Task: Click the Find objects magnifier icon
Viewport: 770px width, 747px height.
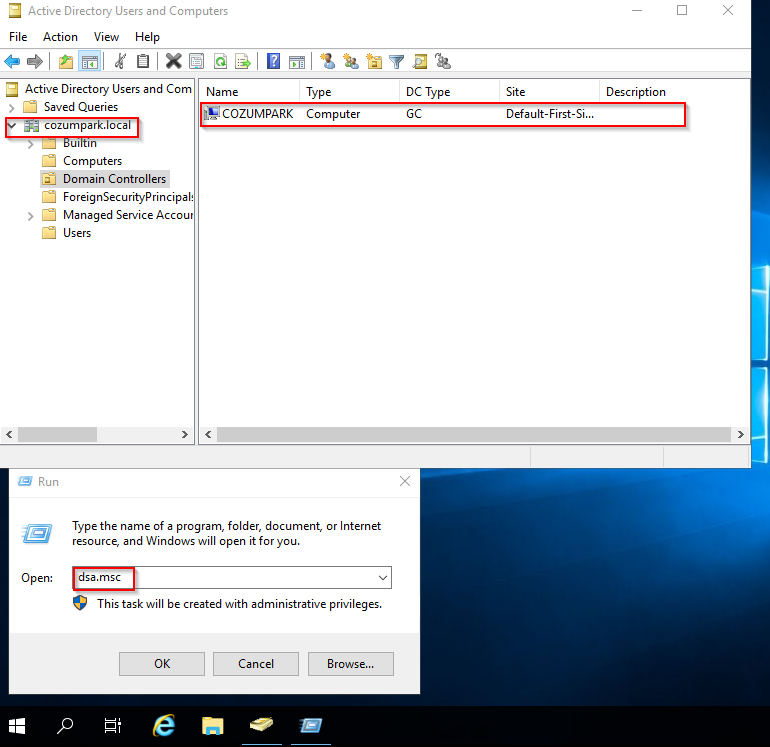Action: pyautogui.click(x=420, y=61)
